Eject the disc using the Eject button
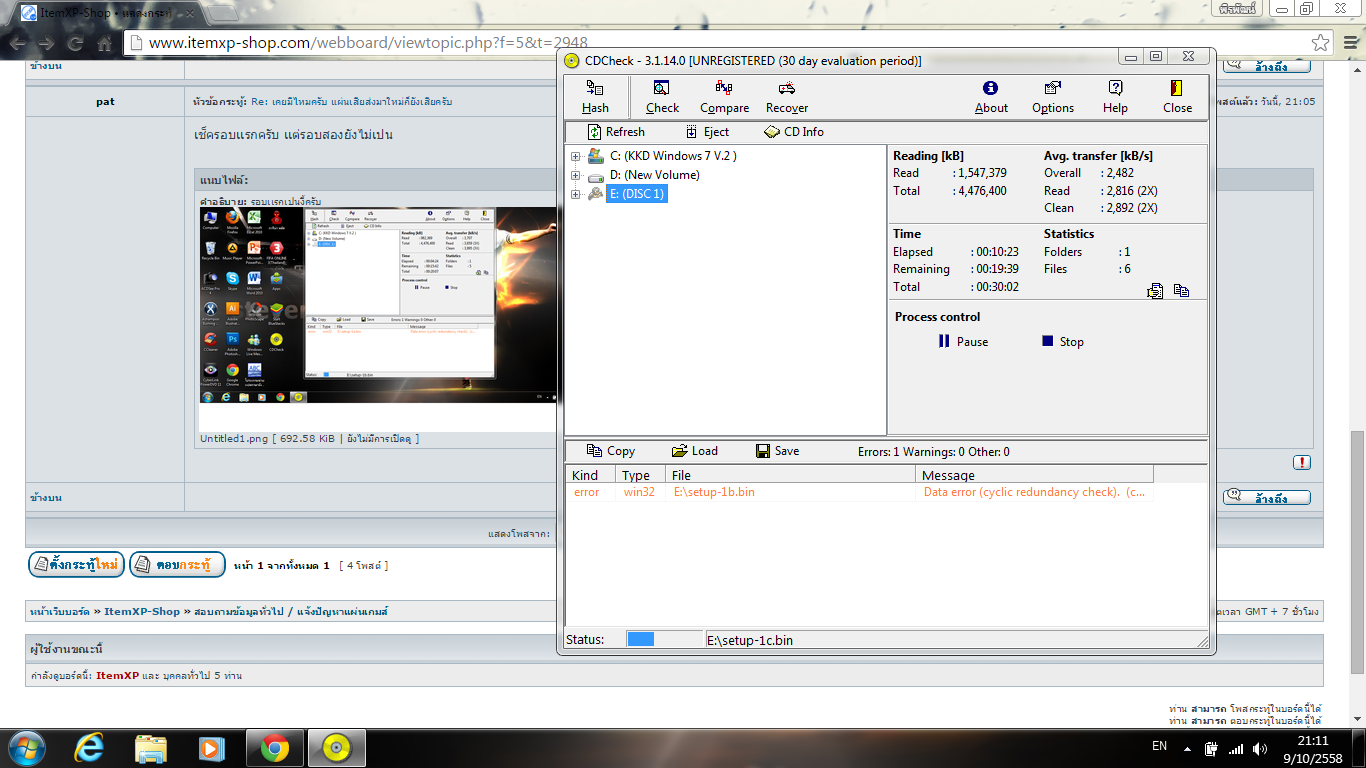Screen dimensions: 1366x768 click(707, 132)
